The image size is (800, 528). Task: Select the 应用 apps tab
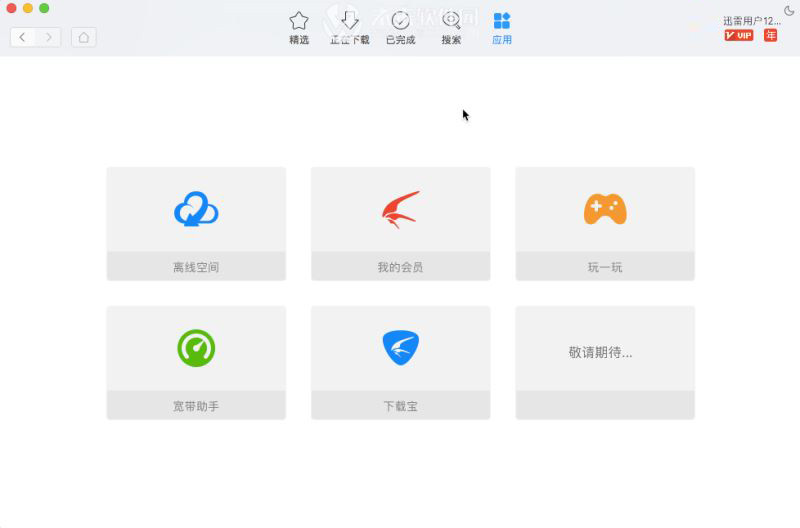[x=502, y=28]
